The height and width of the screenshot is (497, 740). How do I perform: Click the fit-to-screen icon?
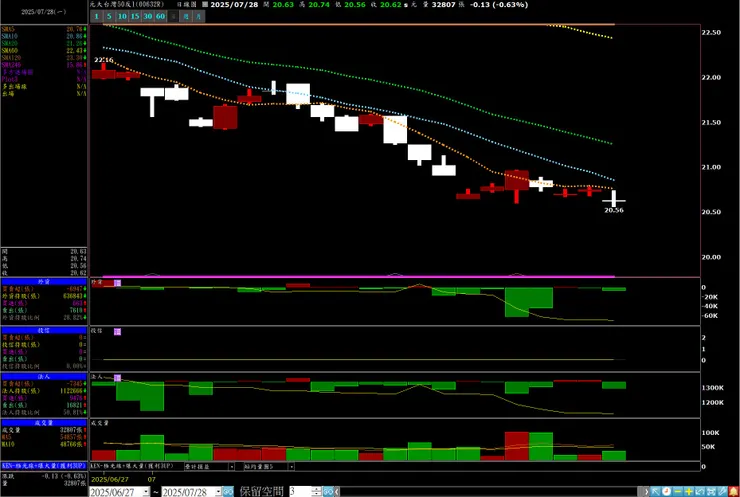tap(712, 491)
